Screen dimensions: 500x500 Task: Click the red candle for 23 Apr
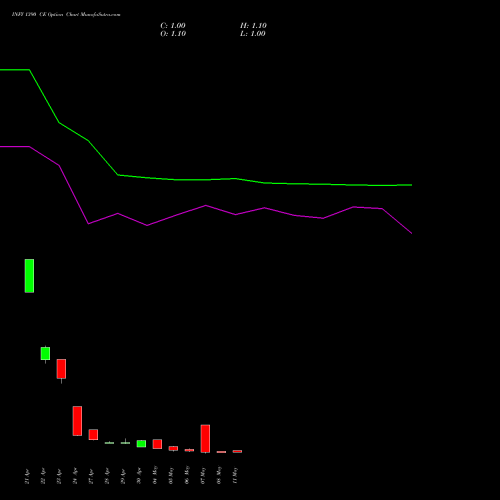point(61,369)
